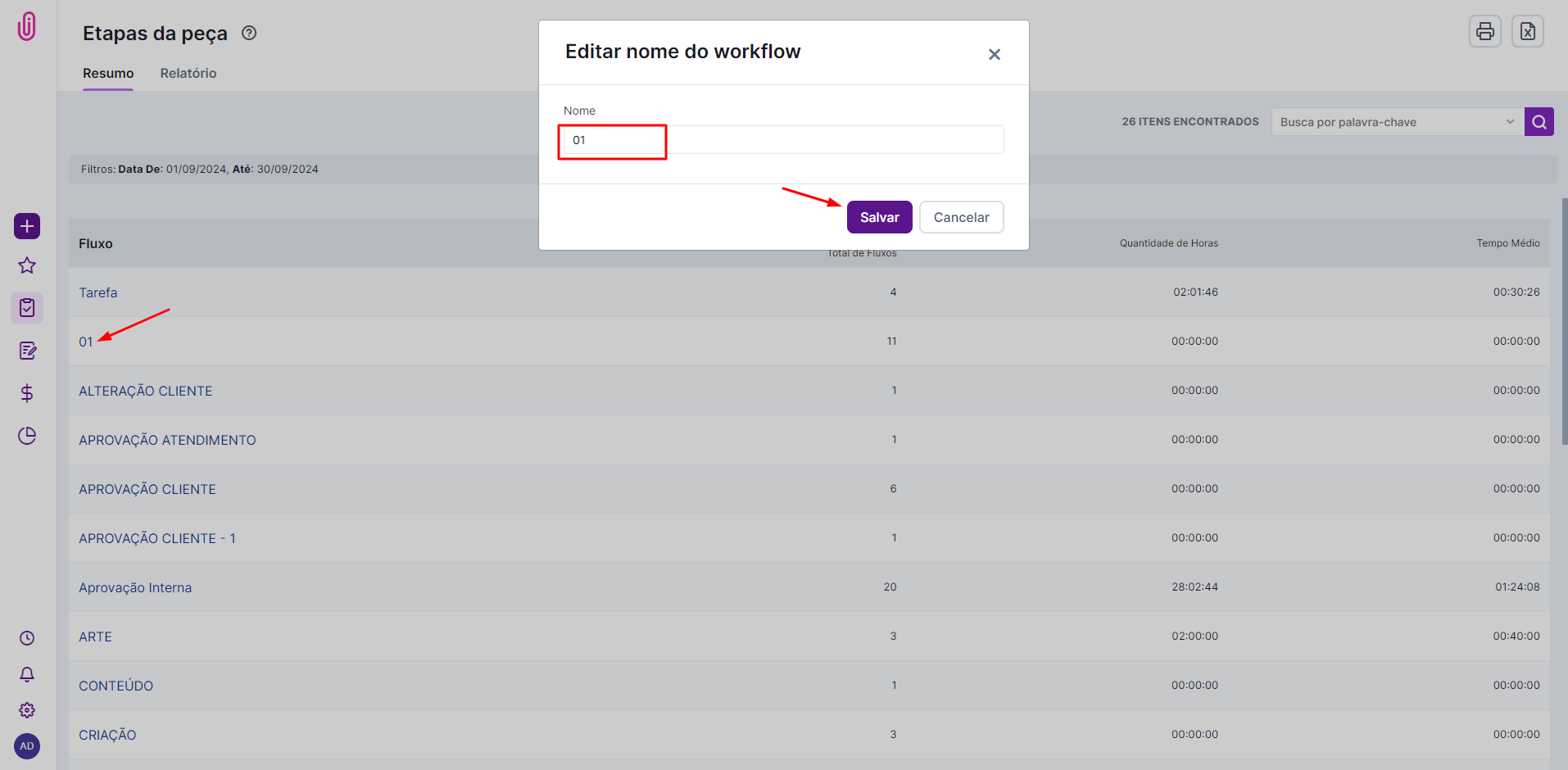1568x770 pixels.
Task: Click the Nome input field
Action: tap(782, 140)
